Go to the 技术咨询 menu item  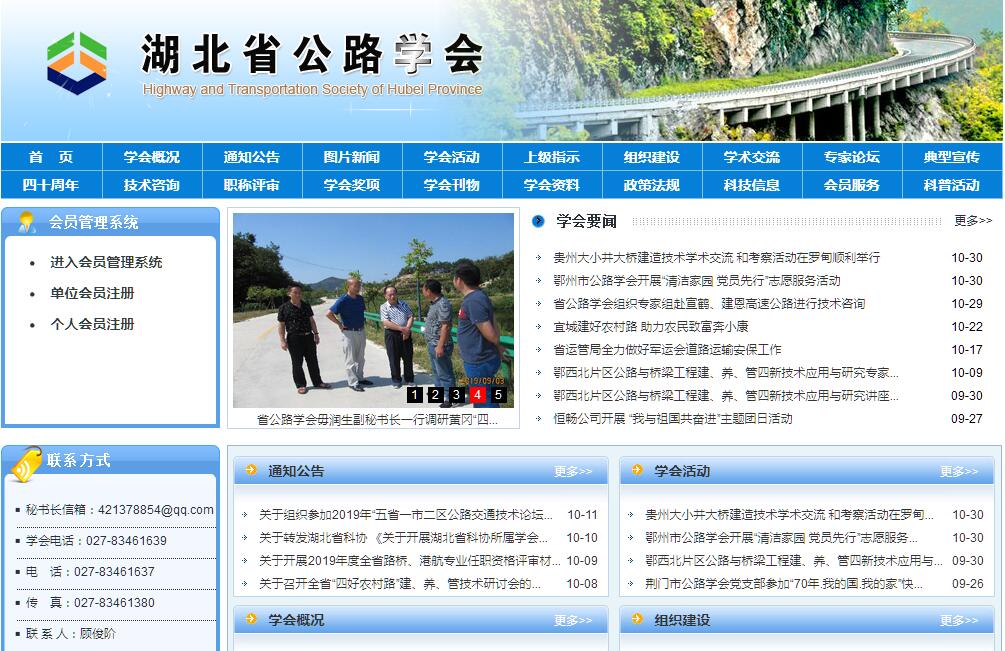pyautogui.click(x=152, y=185)
